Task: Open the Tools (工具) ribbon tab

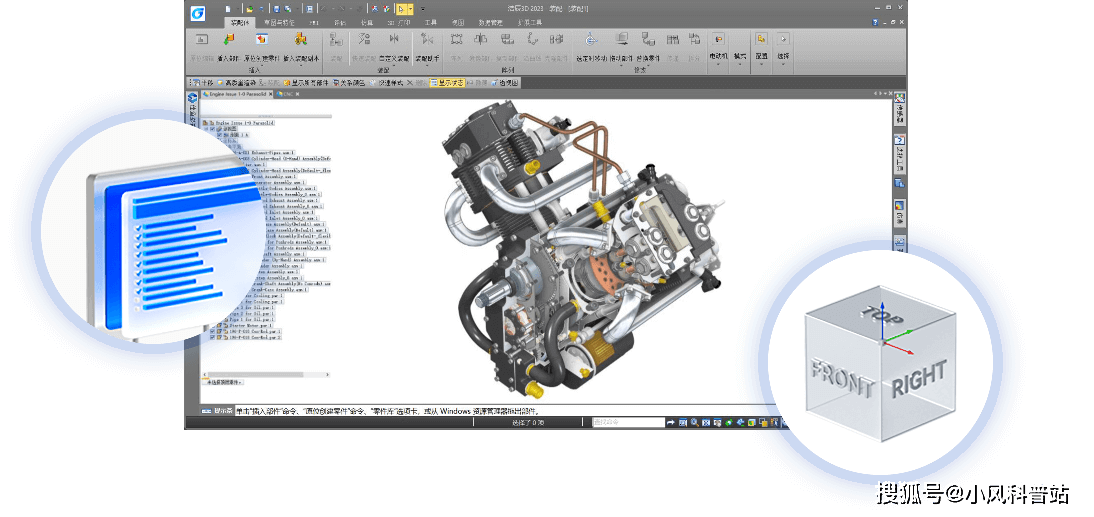Action: point(431,21)
